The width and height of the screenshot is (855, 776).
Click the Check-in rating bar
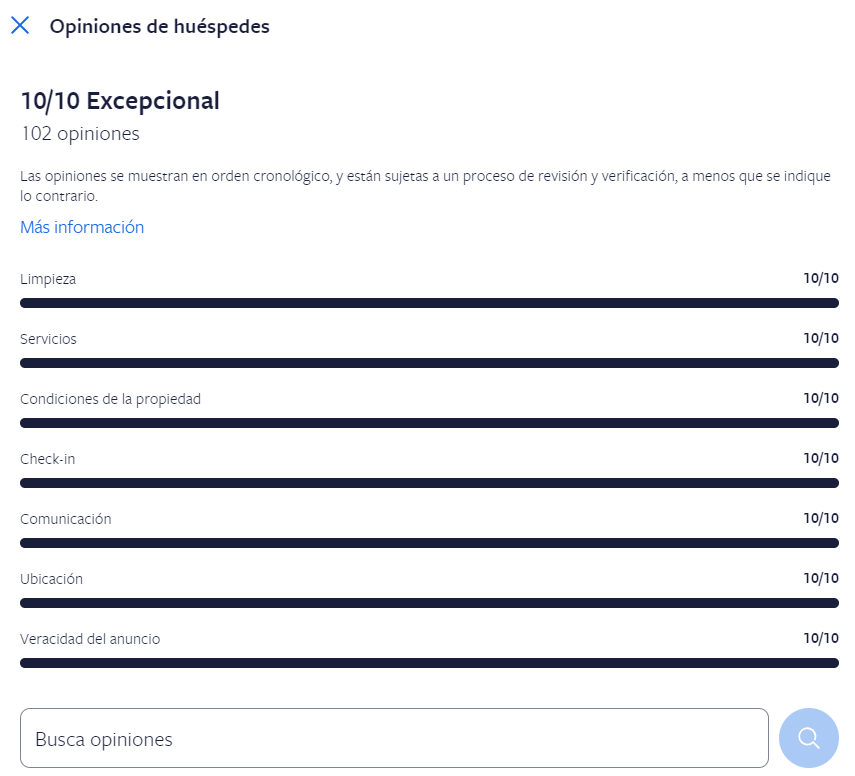429,483
